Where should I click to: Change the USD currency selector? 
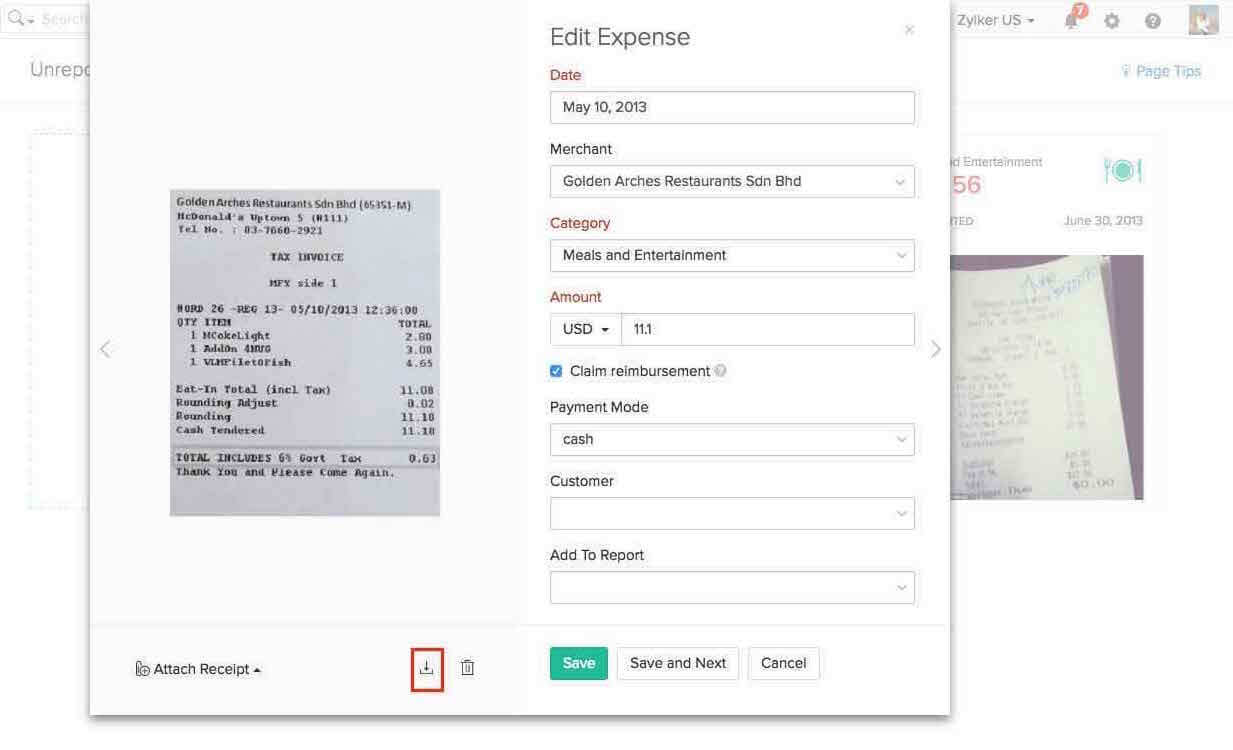click(x=586, y=329)
